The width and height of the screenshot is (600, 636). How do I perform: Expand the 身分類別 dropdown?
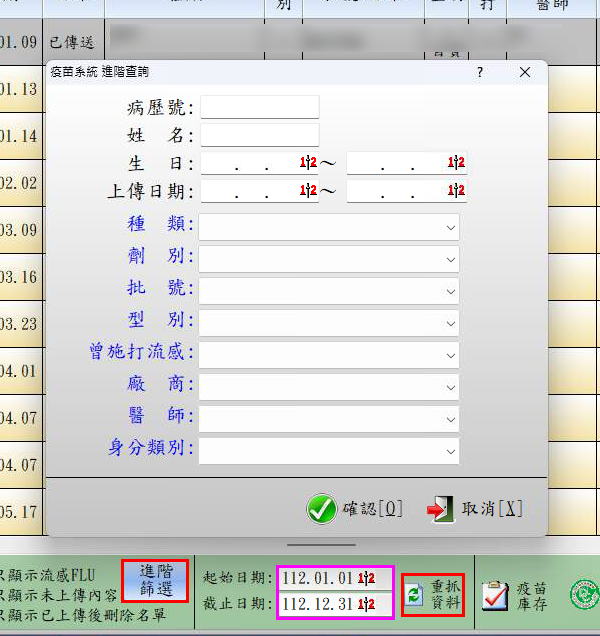point(449,450)
